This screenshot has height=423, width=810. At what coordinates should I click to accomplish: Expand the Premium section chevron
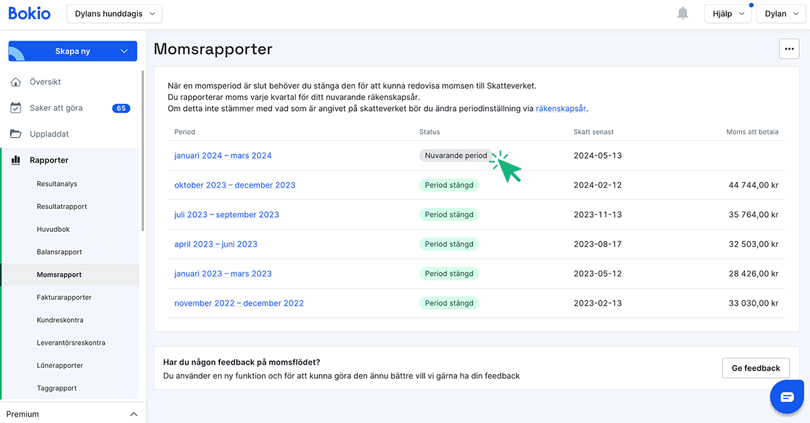pyautogui.click(x=133, y=414)
